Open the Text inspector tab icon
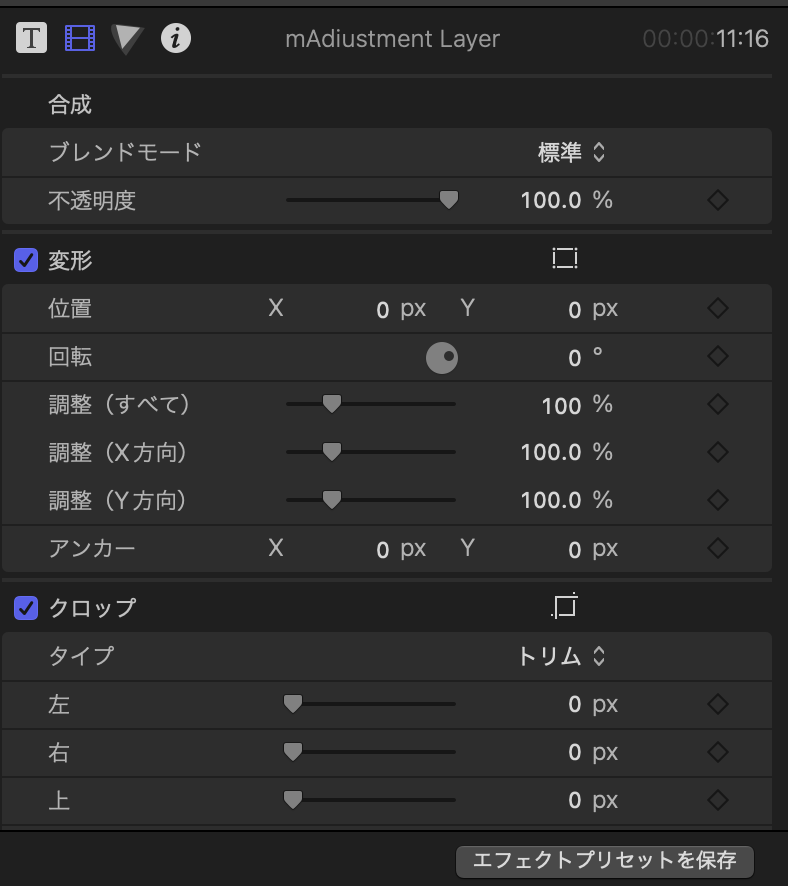The image size is (788, 886). pos(33,38)
